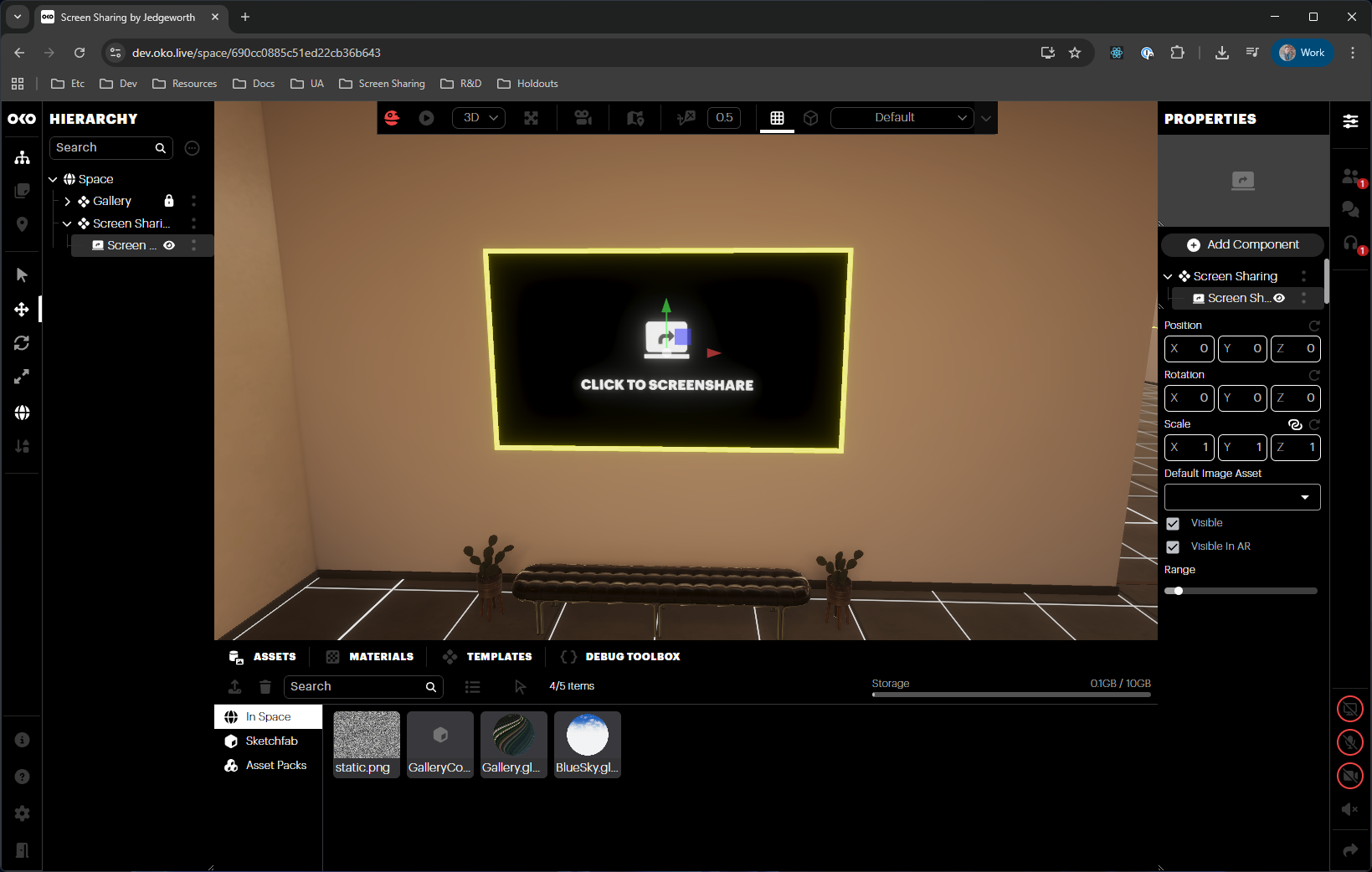Screen dimensions: 1372x872
Task: Click the Add Component button
Action: click(x=1242, y=244)
